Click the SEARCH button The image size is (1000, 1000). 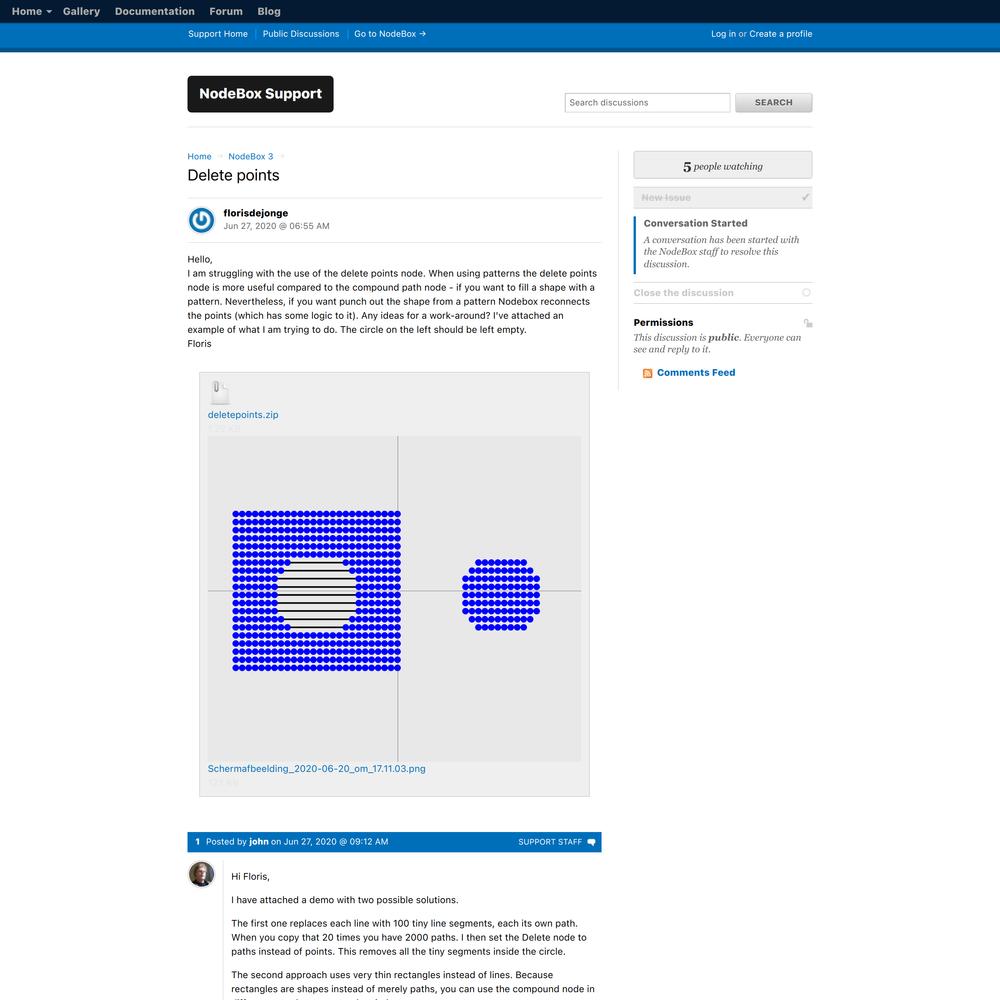pyautogui.click(x=774, y=103)
